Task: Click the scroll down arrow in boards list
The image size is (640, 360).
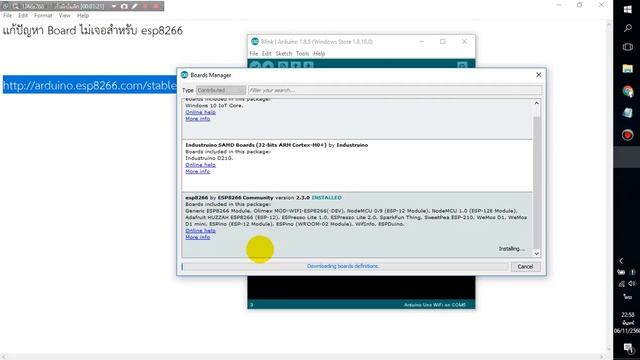Action: [537, 253]
